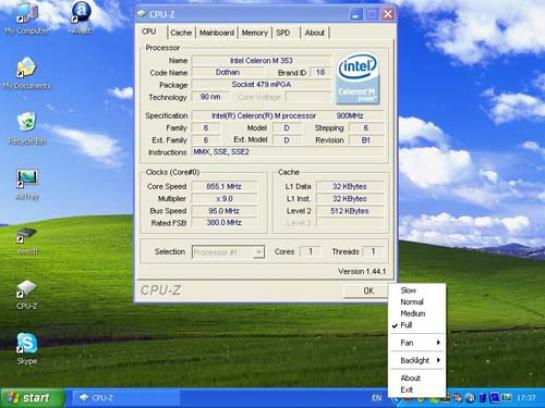545x408 pixels.
Task: Click the Revision value B1
Action: (366, 140)
